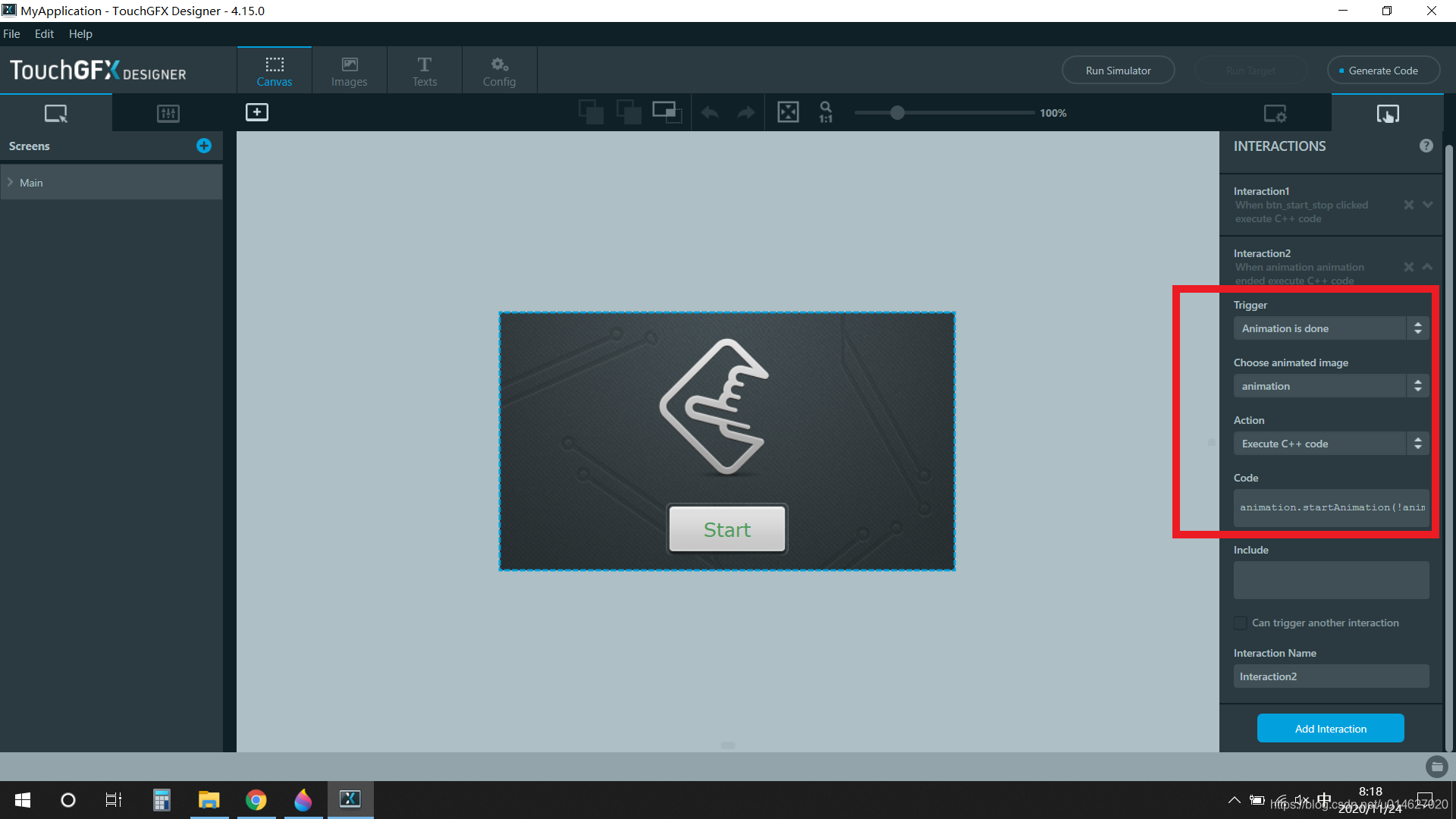Image resolution: width=1456 pixels, height=819 pixels.
Task: Click the undo arrow icon
Action: [x=710, y=113]
